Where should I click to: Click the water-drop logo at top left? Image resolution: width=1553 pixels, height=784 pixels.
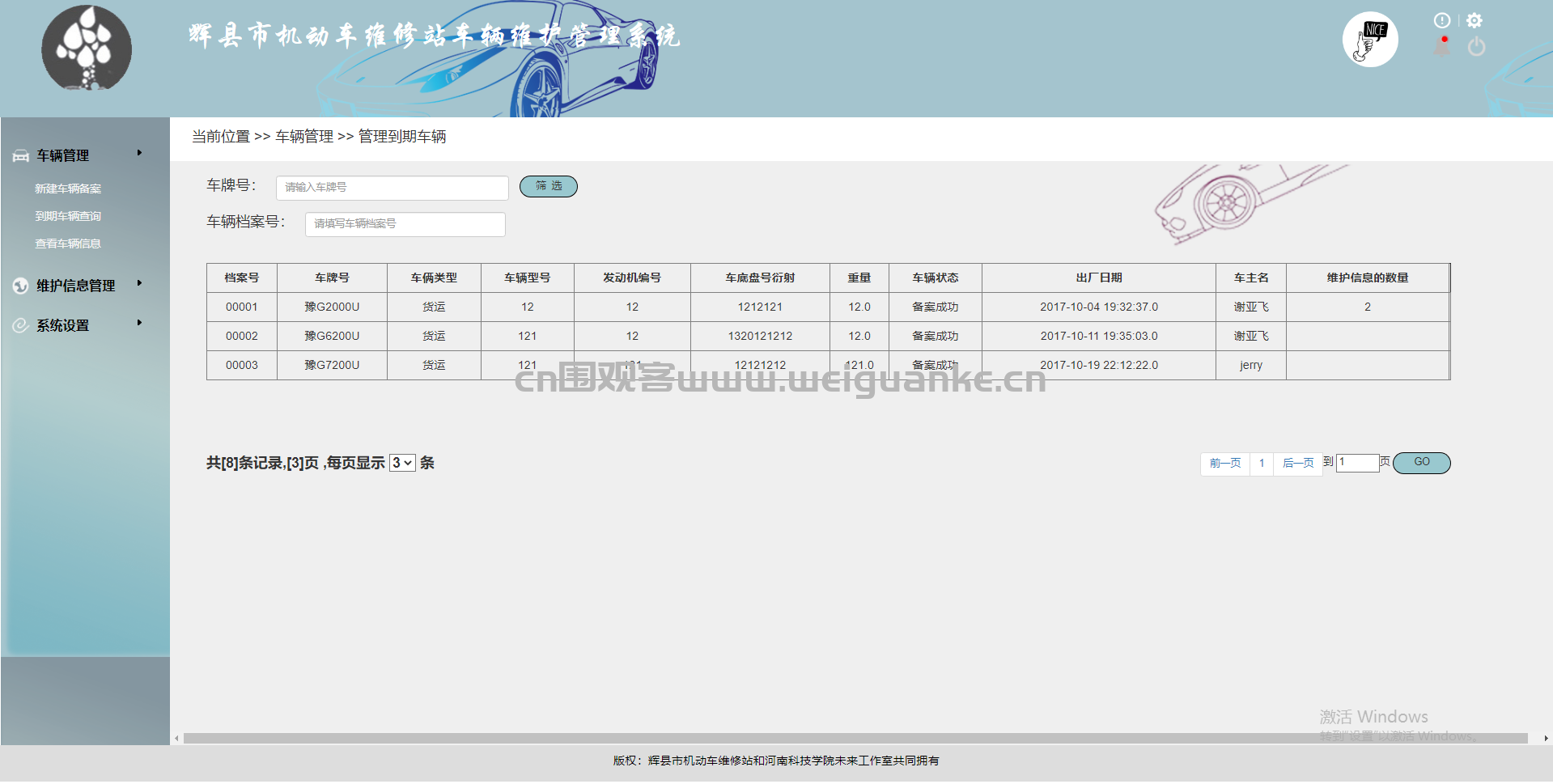click(87, 48)
